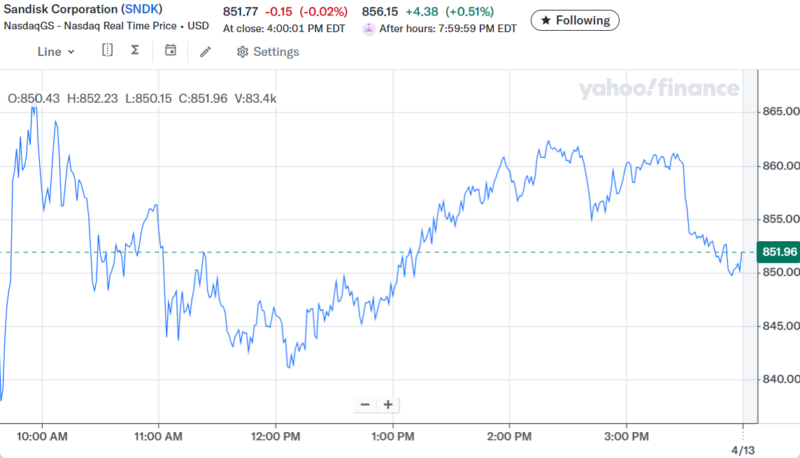Open the indicators sigma icon
800x458 pixels.
point(135,51)
